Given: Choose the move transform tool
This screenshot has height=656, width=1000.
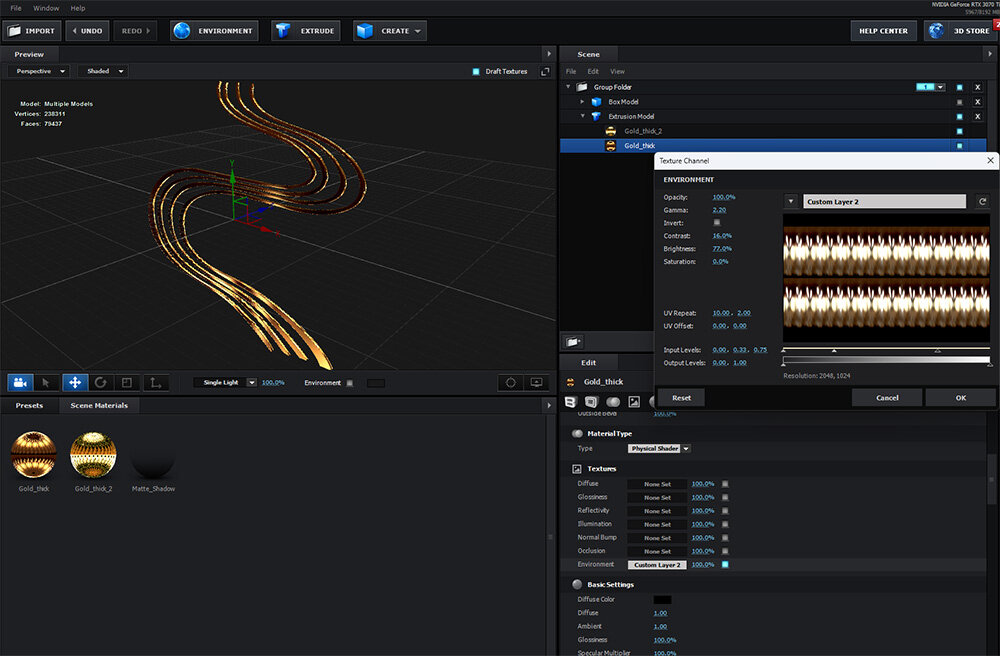Looking at the screenshot, I should [74, 382].
